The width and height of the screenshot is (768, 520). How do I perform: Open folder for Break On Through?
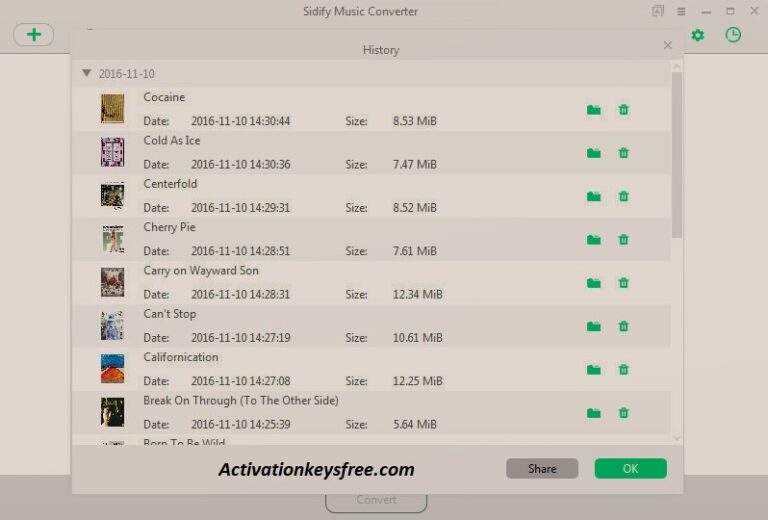coord(594,413)
